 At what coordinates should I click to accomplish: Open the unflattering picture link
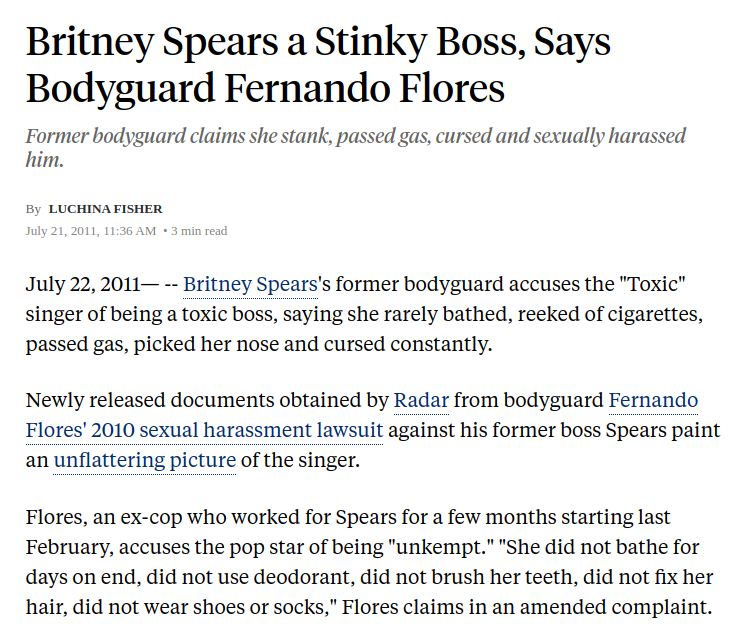(145, 460)
